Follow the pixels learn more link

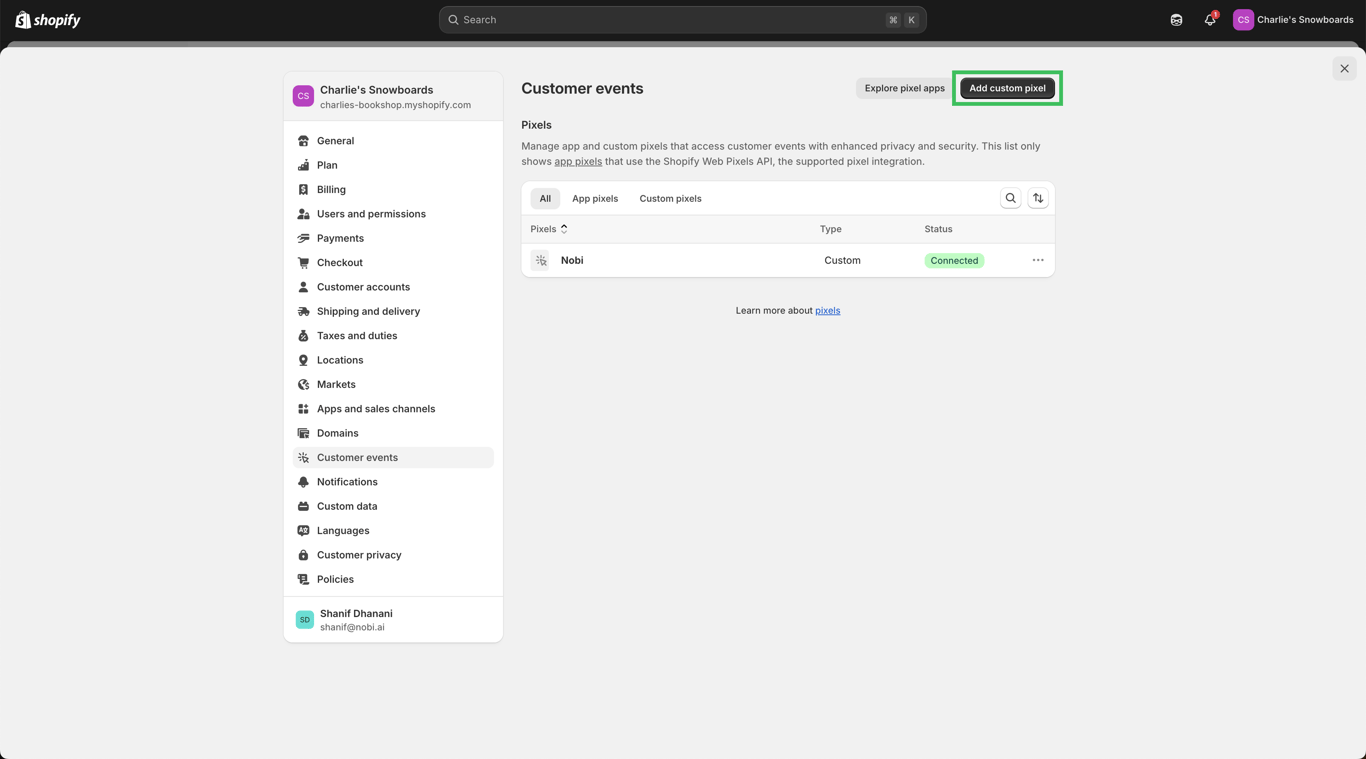[827, 311]
